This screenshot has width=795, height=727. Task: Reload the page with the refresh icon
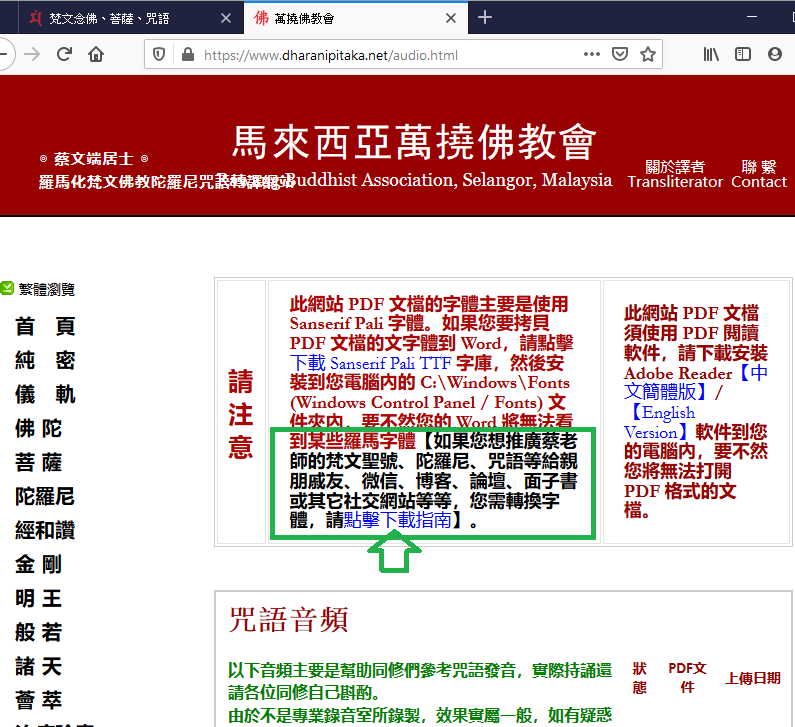click(64, 55)
